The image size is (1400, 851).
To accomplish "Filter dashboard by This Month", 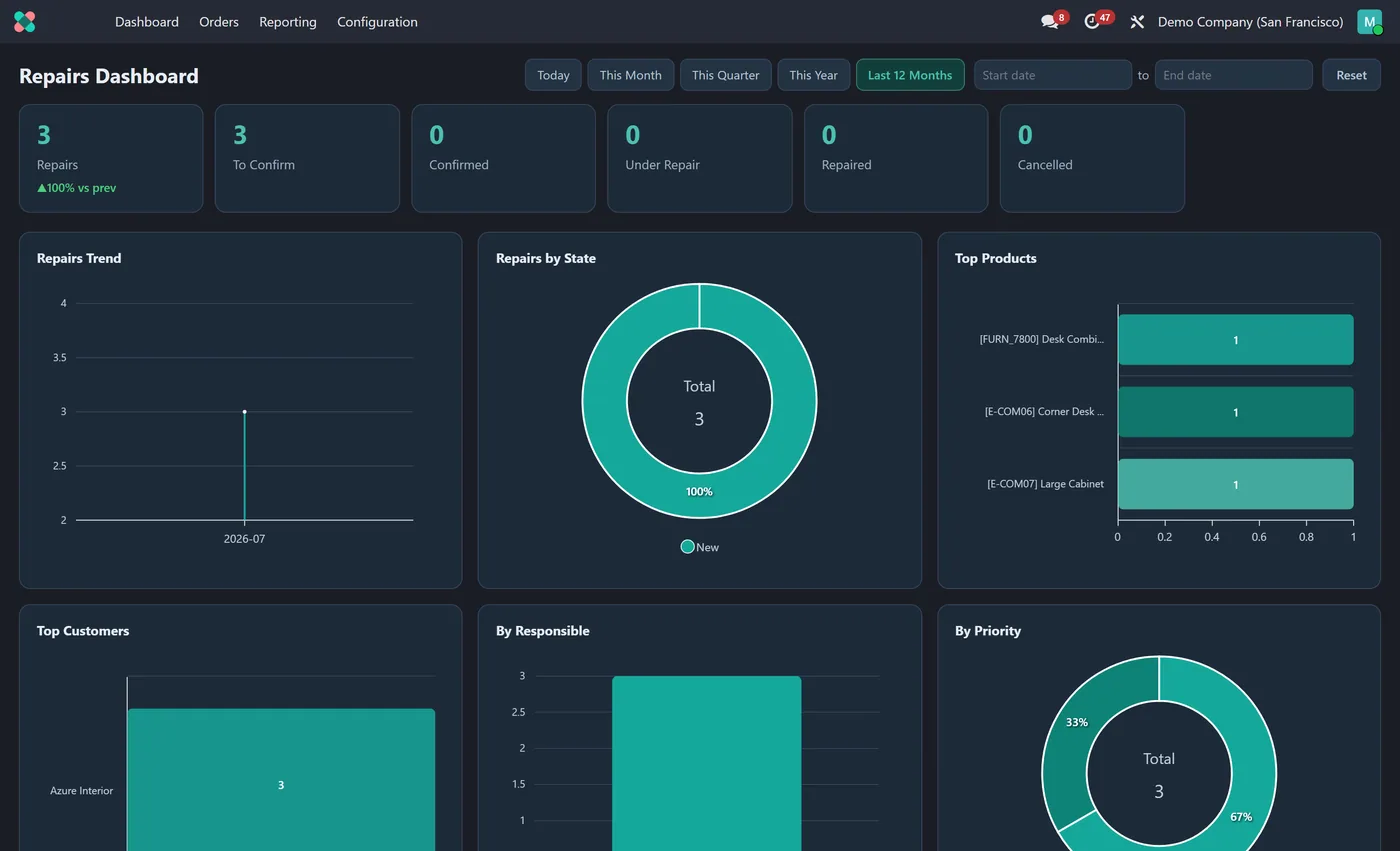I will (631, 75).
